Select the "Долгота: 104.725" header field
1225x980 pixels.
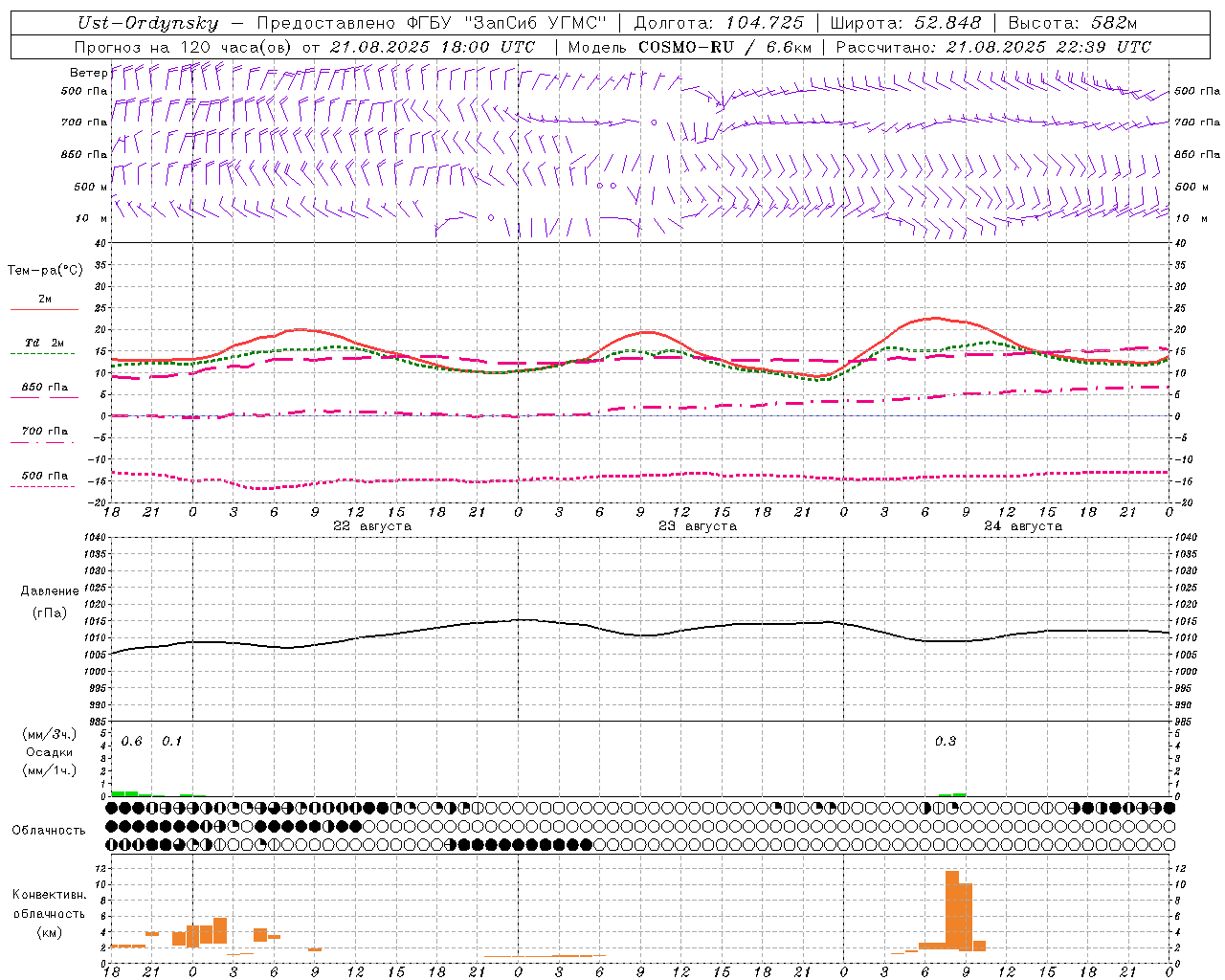coord(719,24)
